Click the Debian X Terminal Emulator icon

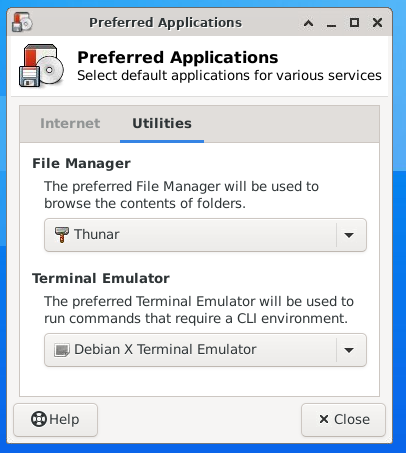pyautogui.click(x=62, y=350)
